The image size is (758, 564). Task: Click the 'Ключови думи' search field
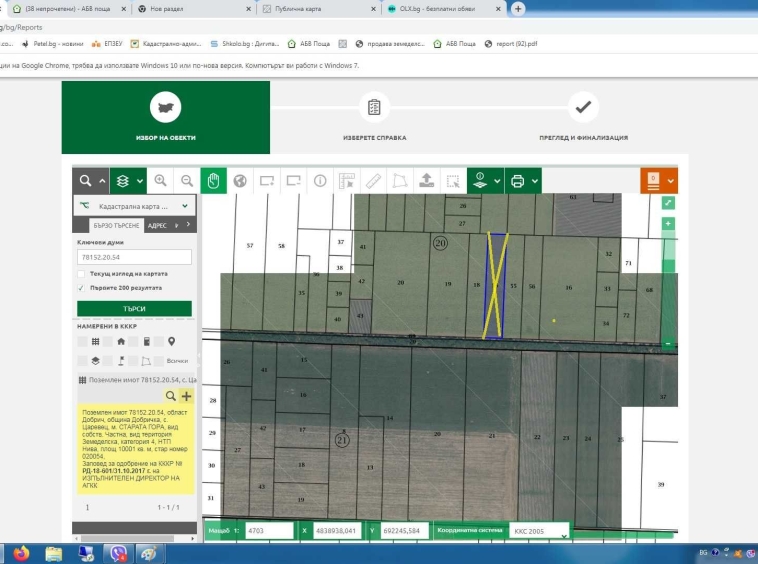133,257
